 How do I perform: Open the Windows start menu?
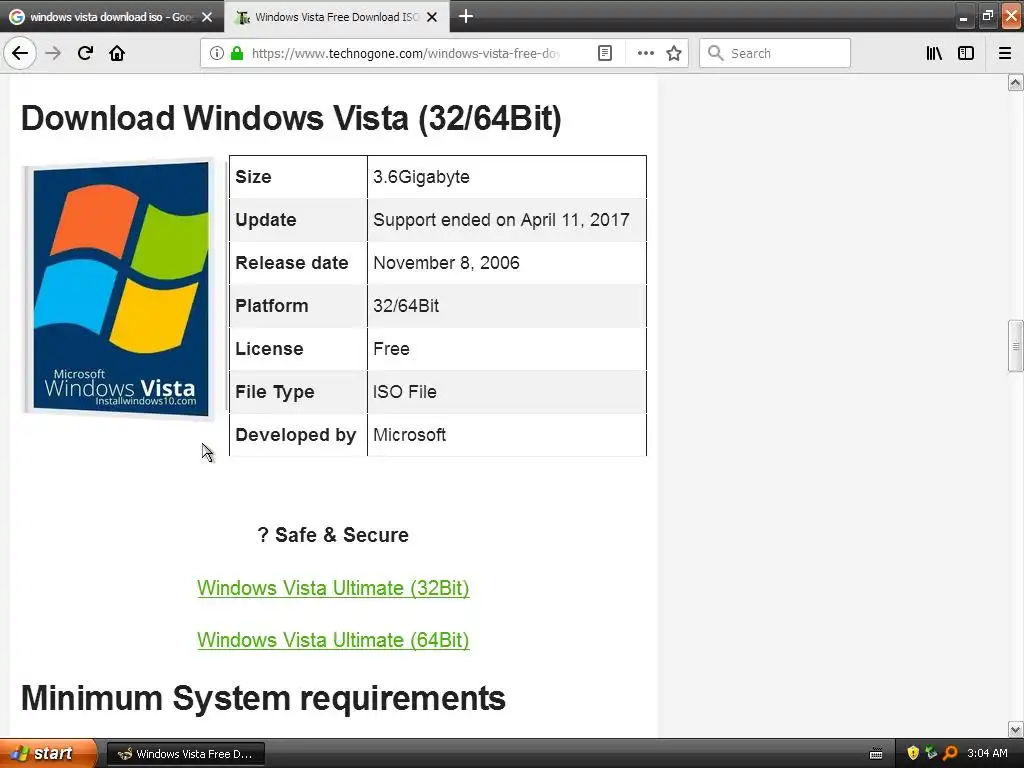pyautogui.click(x=48, y=753)
